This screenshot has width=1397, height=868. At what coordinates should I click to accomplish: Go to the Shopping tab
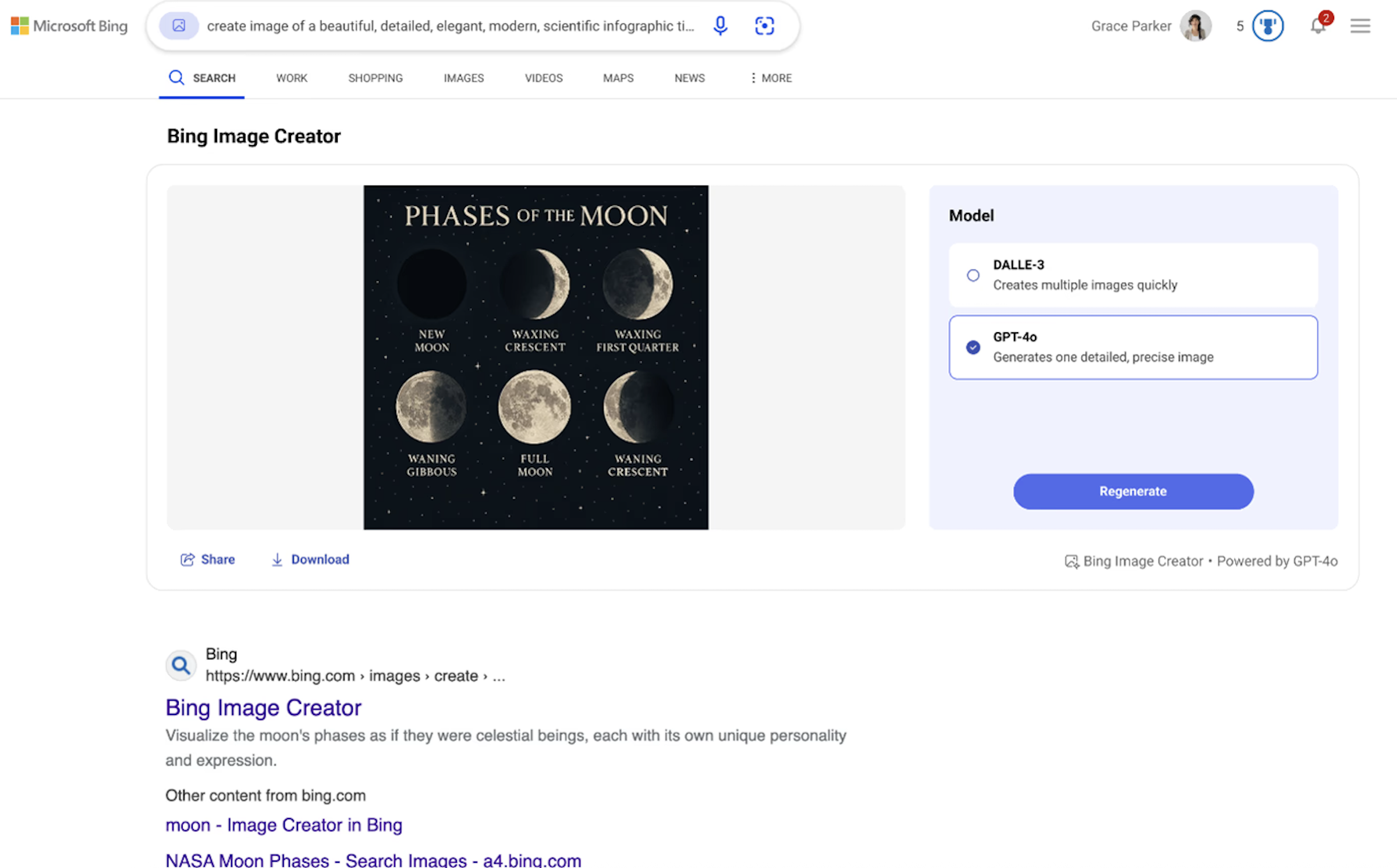tap(375, 78)
